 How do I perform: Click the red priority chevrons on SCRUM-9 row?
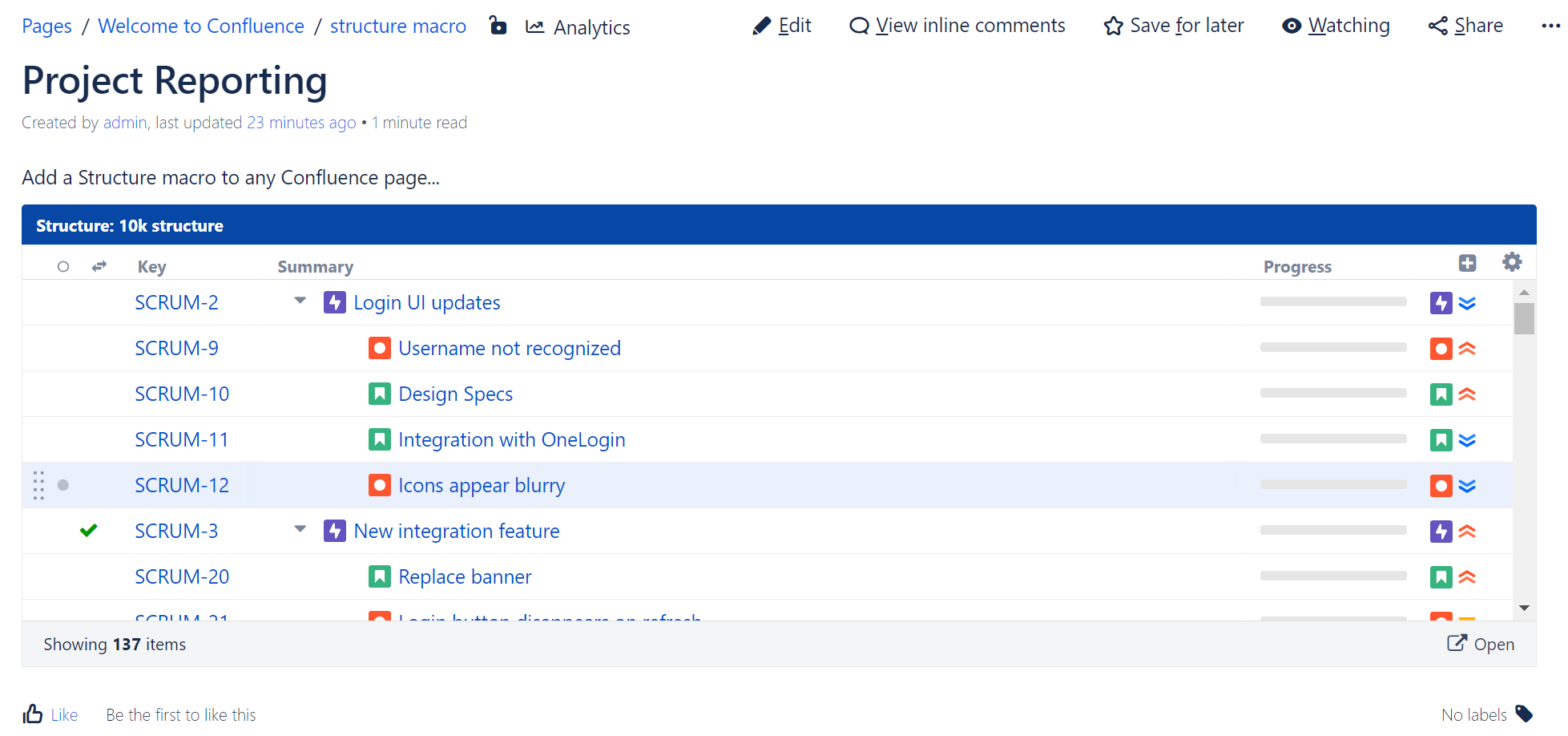1468,348
